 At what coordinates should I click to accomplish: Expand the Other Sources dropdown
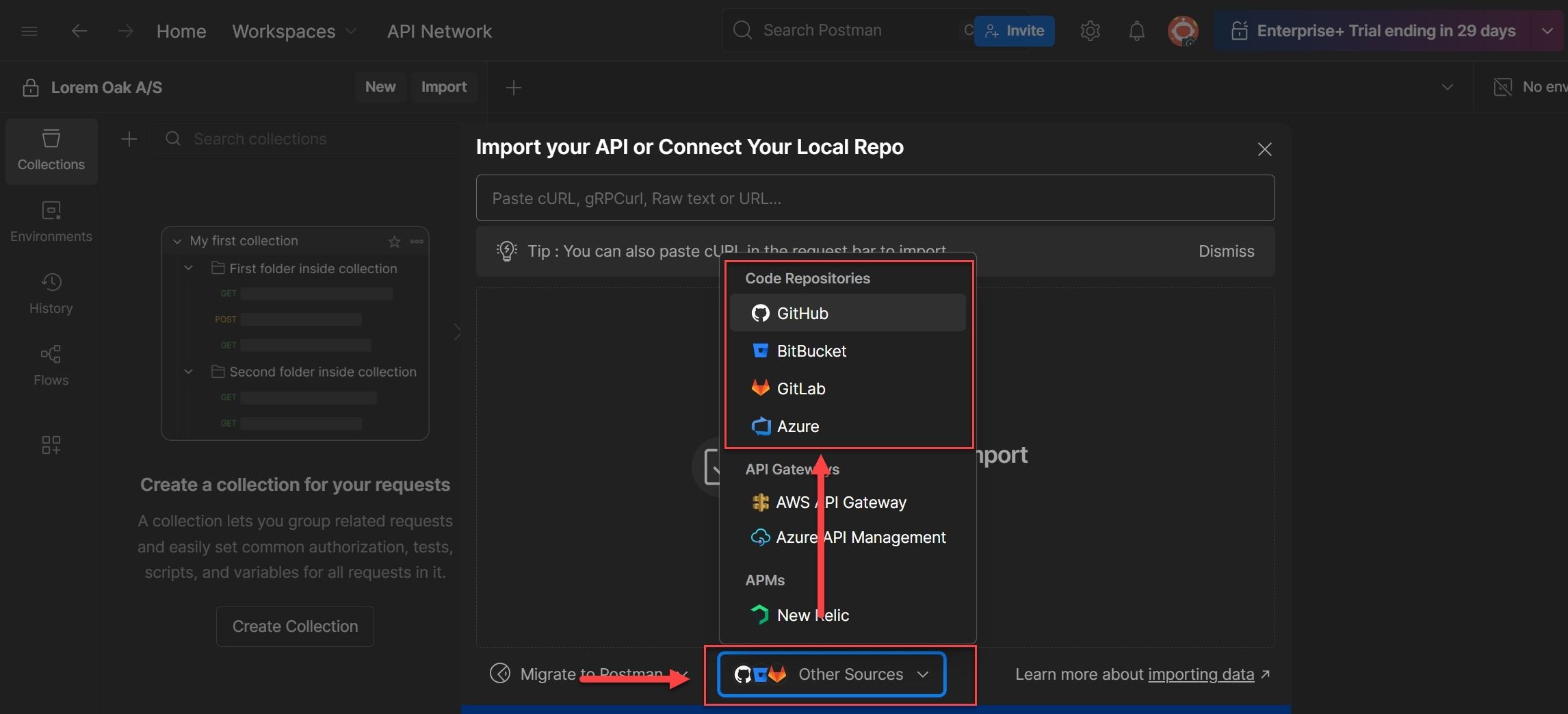point(831,674)
